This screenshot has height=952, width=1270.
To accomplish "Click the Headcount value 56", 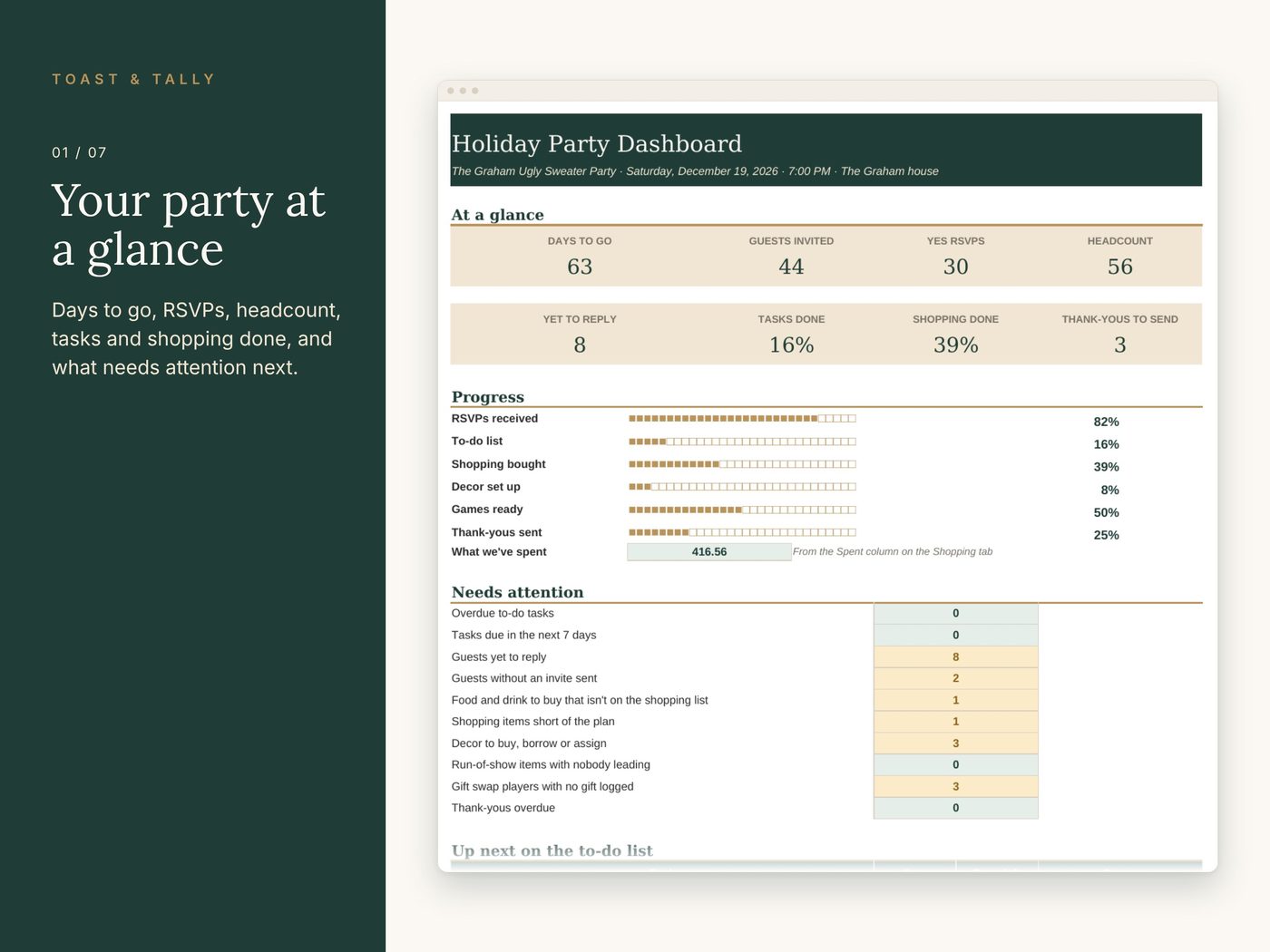I will coord(1119,267).
